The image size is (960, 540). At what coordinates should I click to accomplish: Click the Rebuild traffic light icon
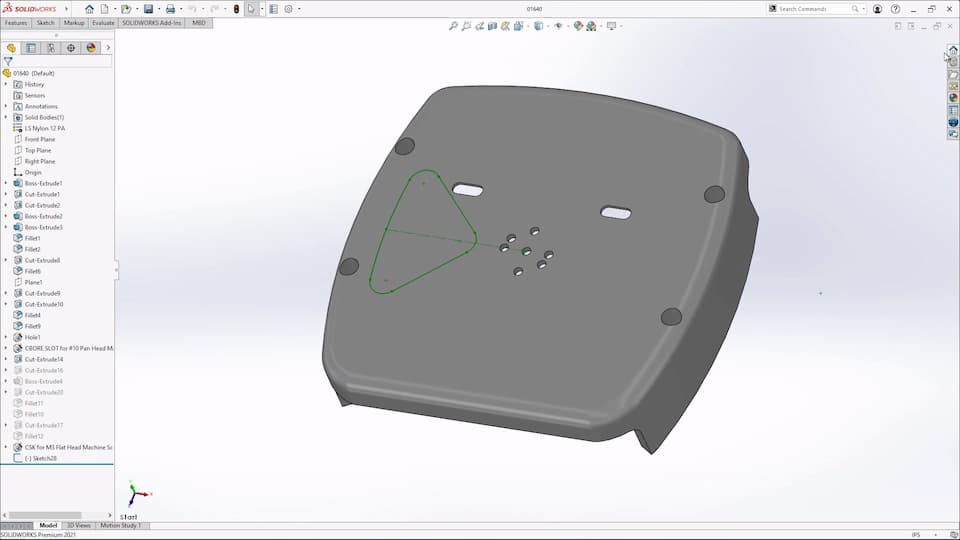tap(236, 9)
